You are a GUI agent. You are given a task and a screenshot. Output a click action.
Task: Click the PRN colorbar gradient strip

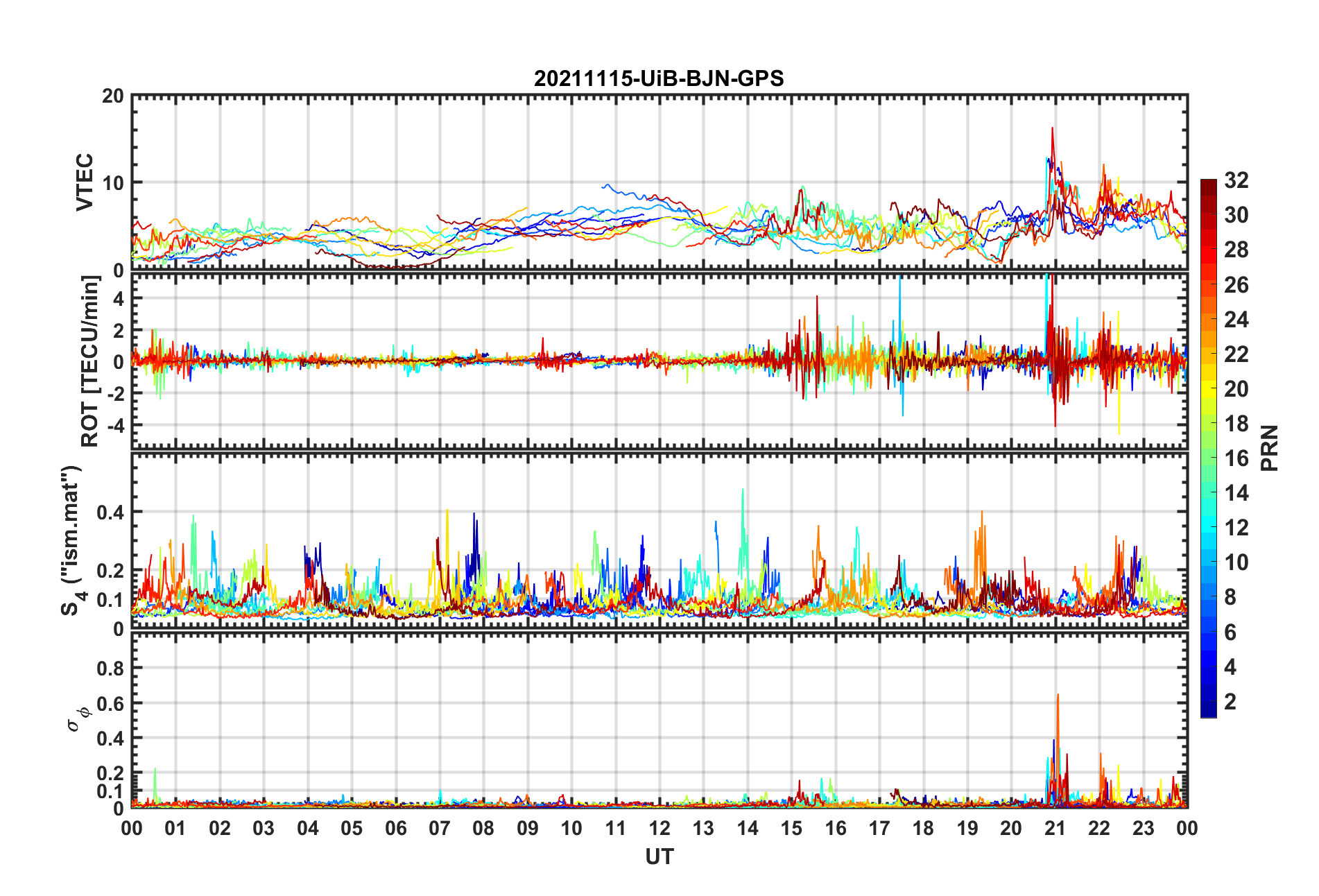tap(1209, 448)
